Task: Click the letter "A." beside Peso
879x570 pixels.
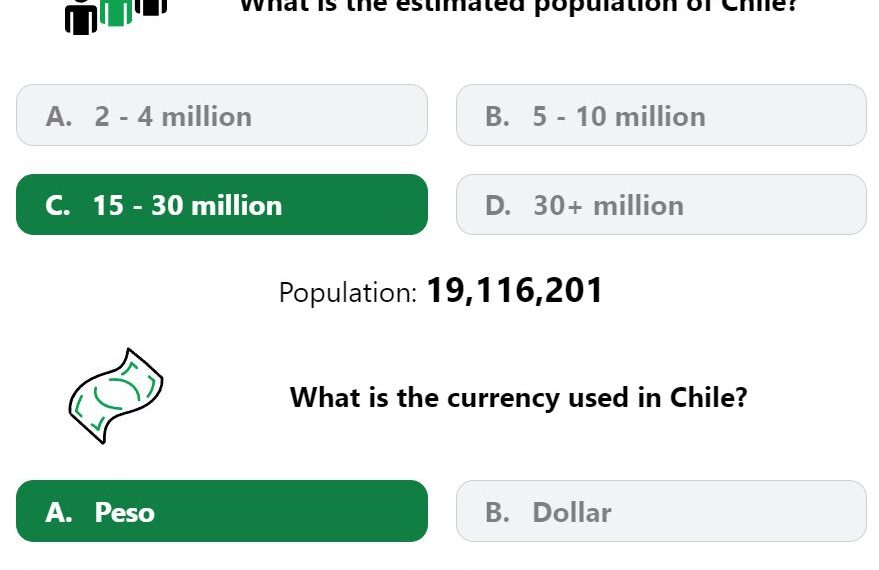Action: pos(59,512)
